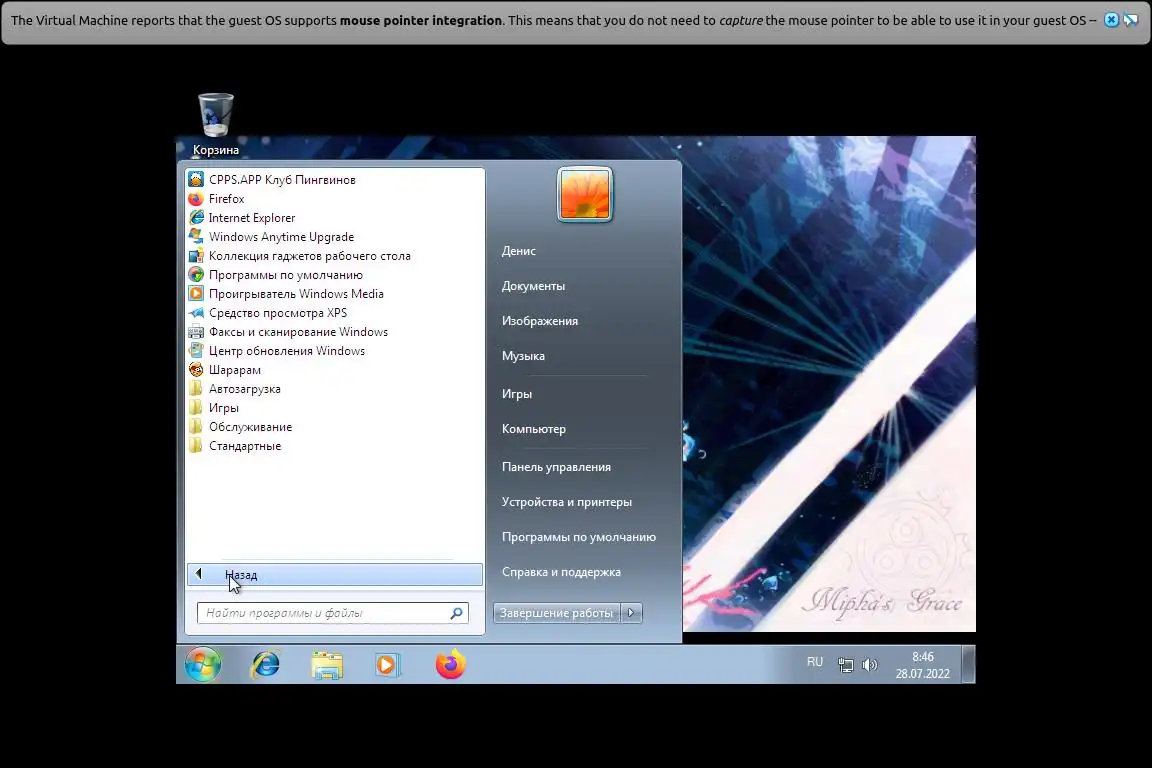Click the Завершение работы shutdown button
The width and height of the screenshot is (1152, 768).
tap(557, 613)
